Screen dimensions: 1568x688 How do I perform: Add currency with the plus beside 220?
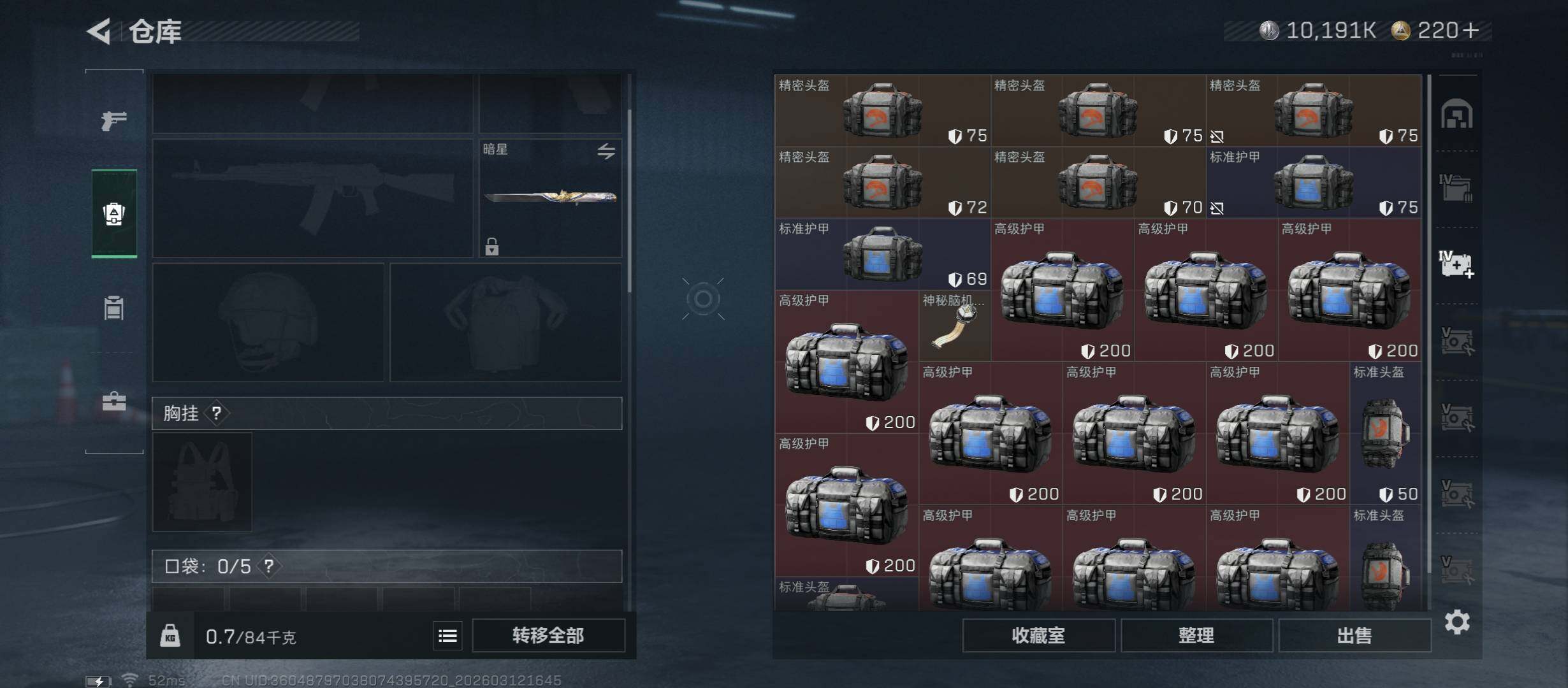click(x=1471, y=31)
